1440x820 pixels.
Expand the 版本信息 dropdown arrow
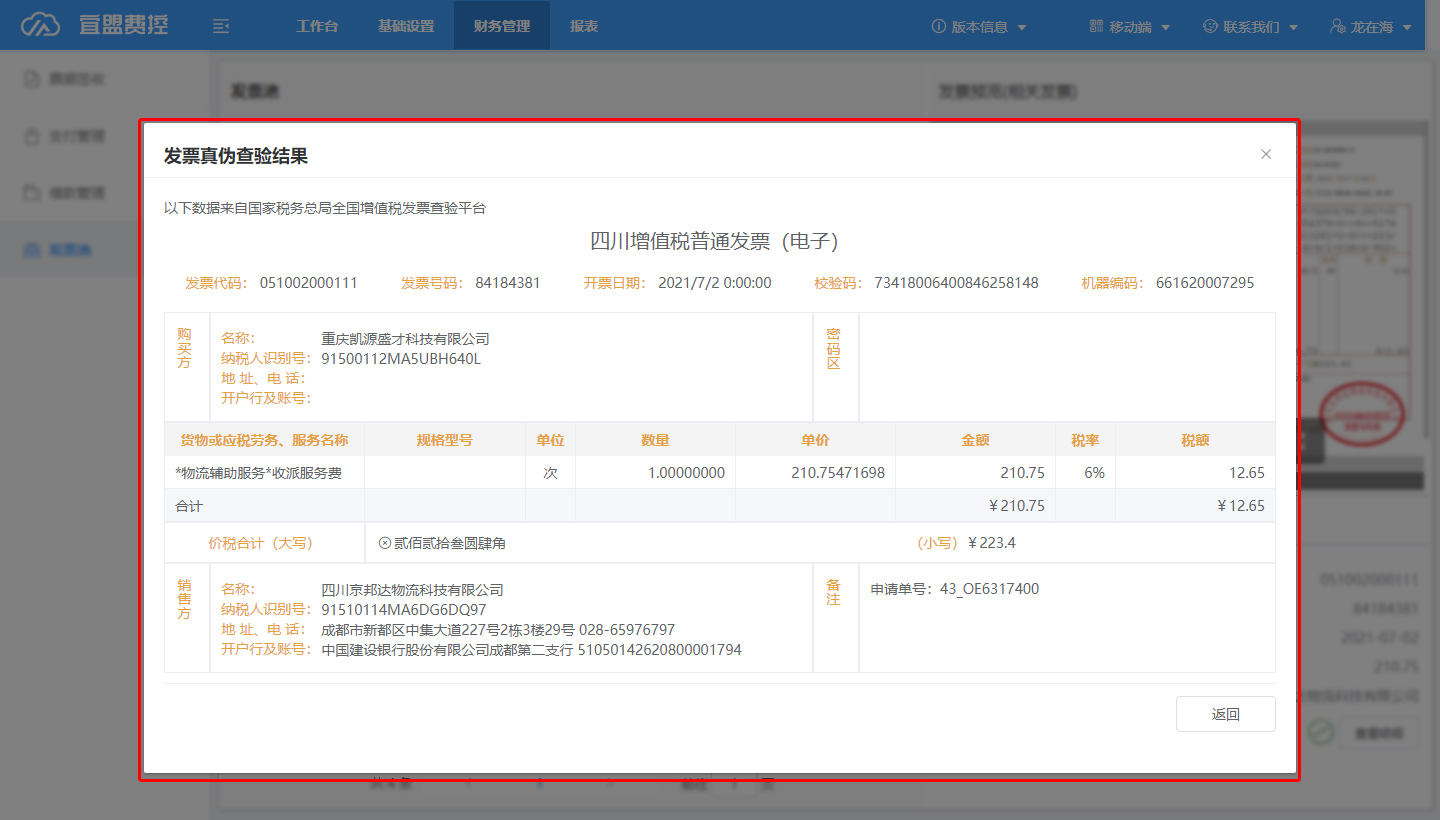click(1022, 27)
